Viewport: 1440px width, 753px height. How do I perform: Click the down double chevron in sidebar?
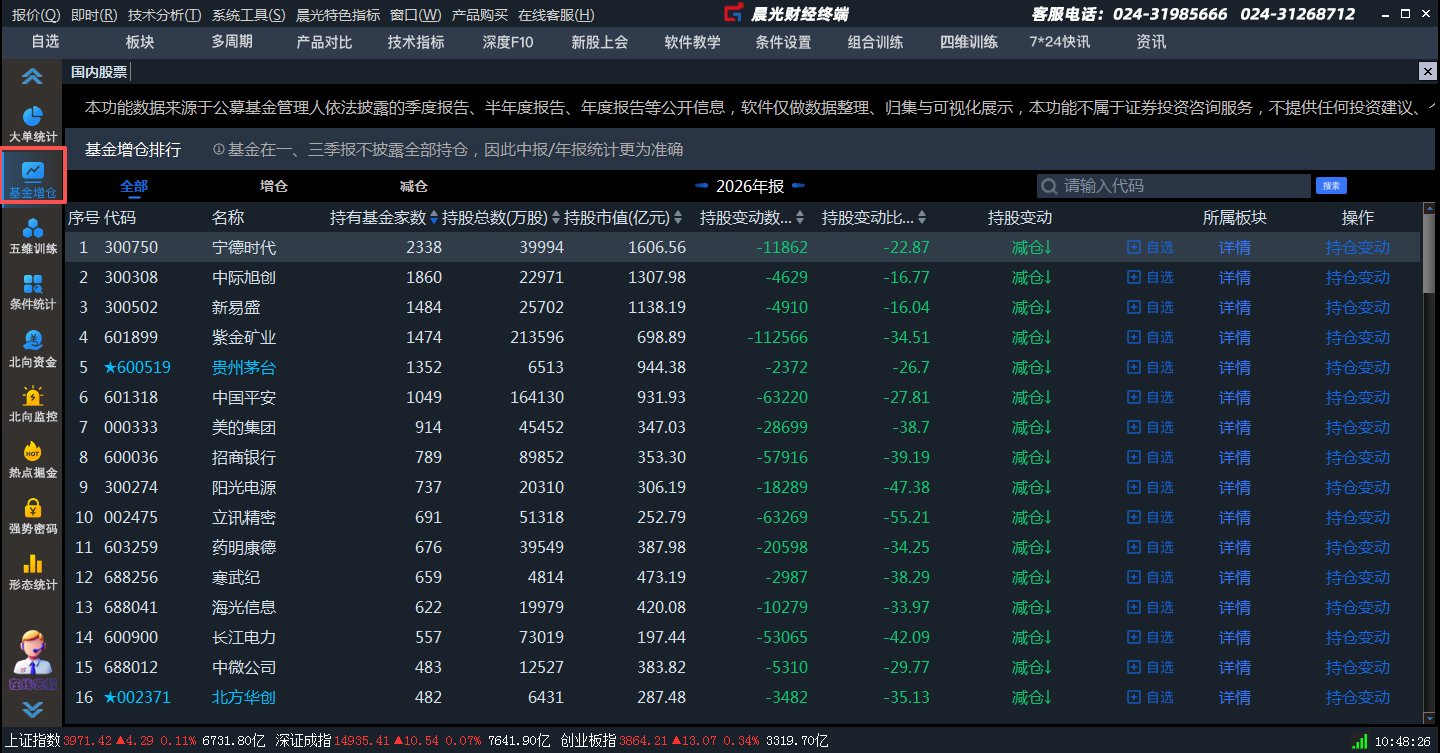(32, 709)
